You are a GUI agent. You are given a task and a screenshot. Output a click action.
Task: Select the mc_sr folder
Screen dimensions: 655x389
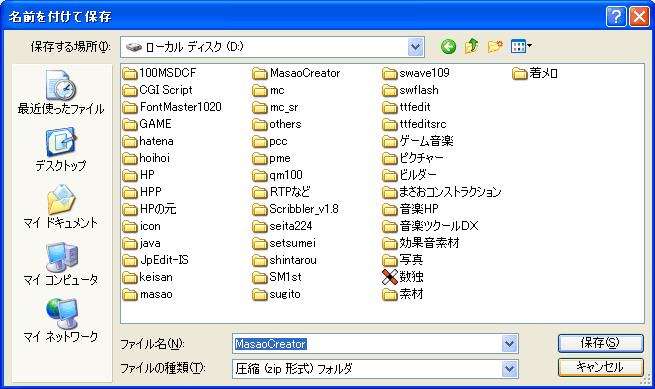click(x=276, y=107)
